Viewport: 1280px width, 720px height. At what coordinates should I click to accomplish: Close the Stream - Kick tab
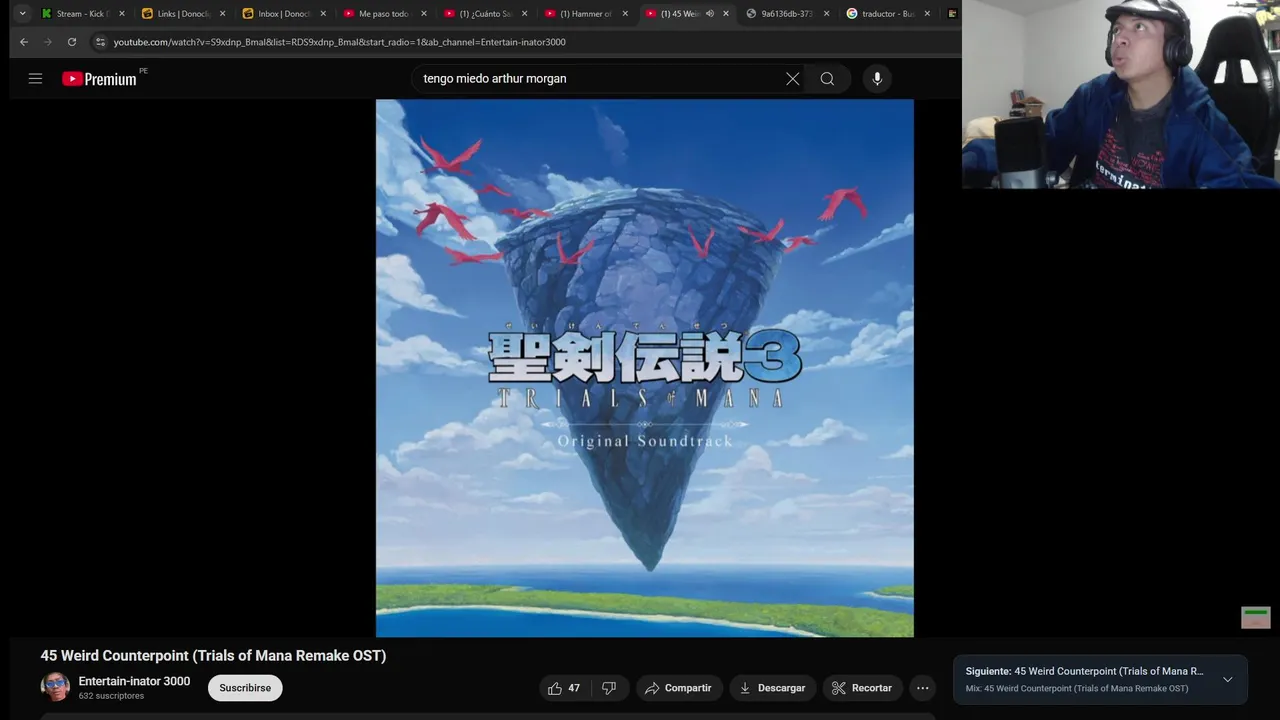[122, 14]
